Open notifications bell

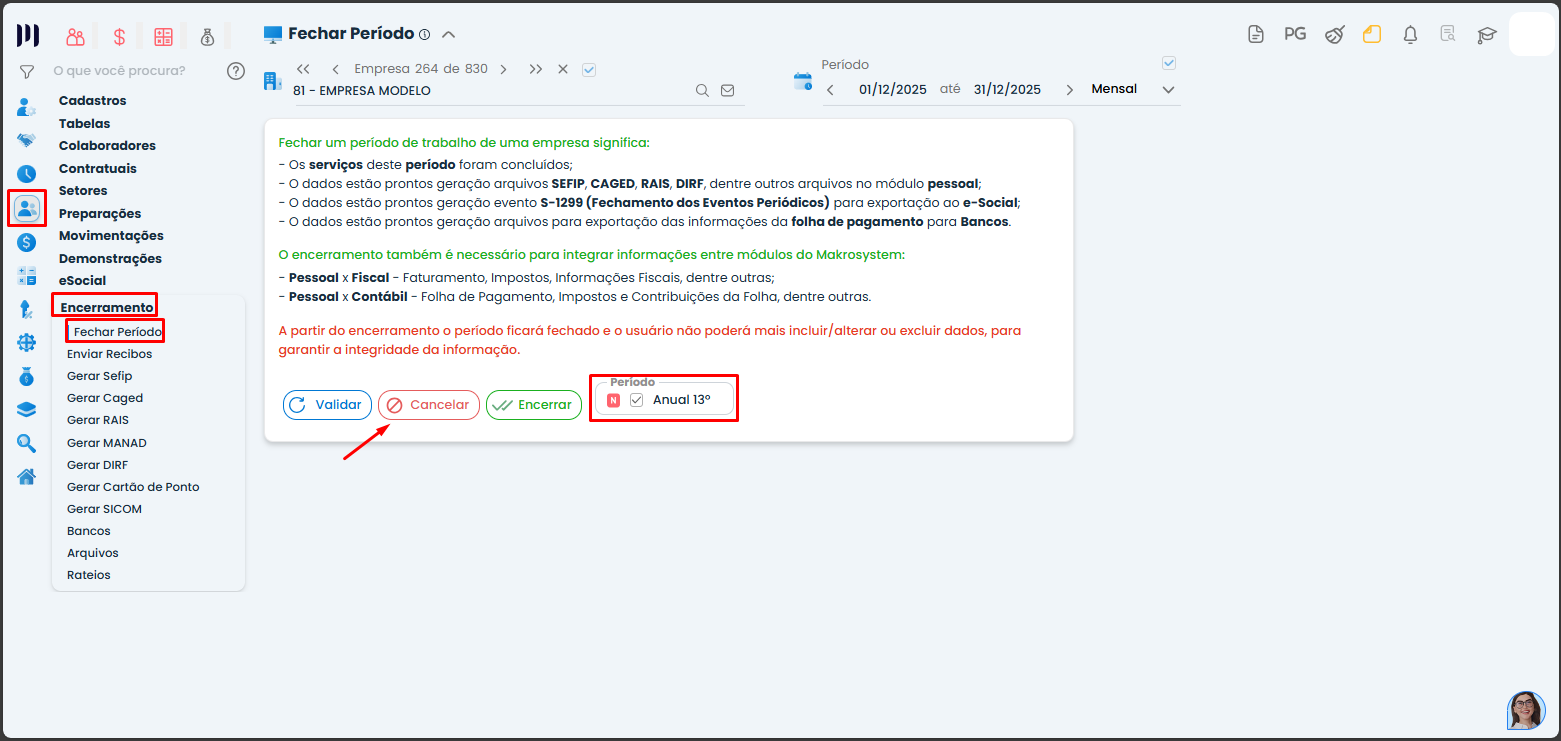1410,34
